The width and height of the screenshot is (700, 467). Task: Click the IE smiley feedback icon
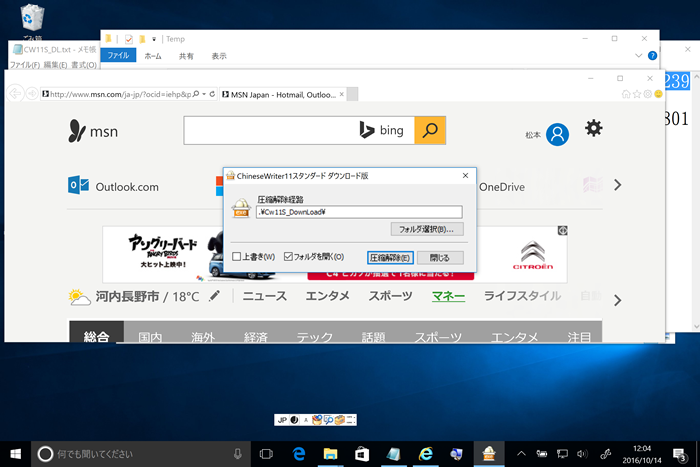(658, 94)
